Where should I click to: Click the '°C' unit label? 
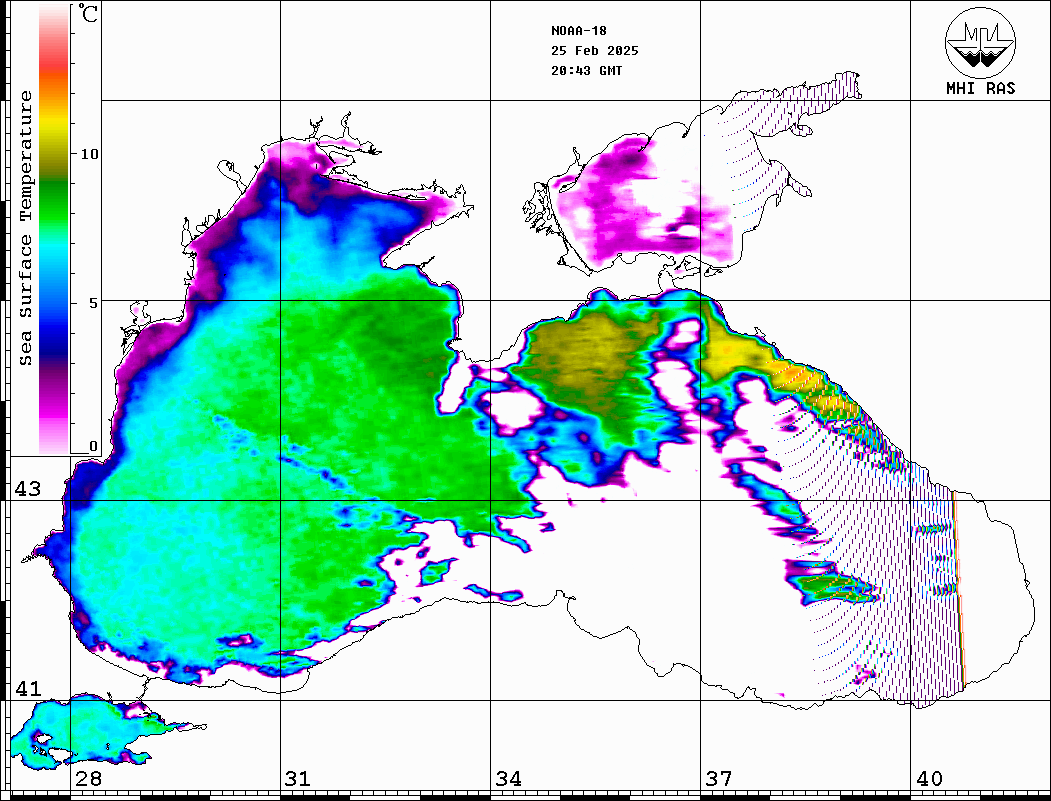coord(87,14)
